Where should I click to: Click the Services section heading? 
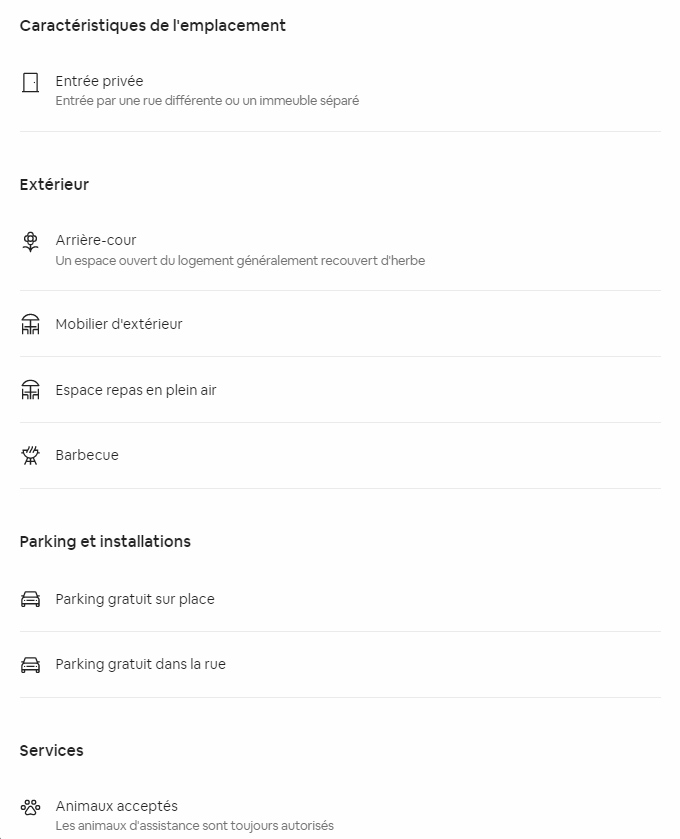point(52,750)
